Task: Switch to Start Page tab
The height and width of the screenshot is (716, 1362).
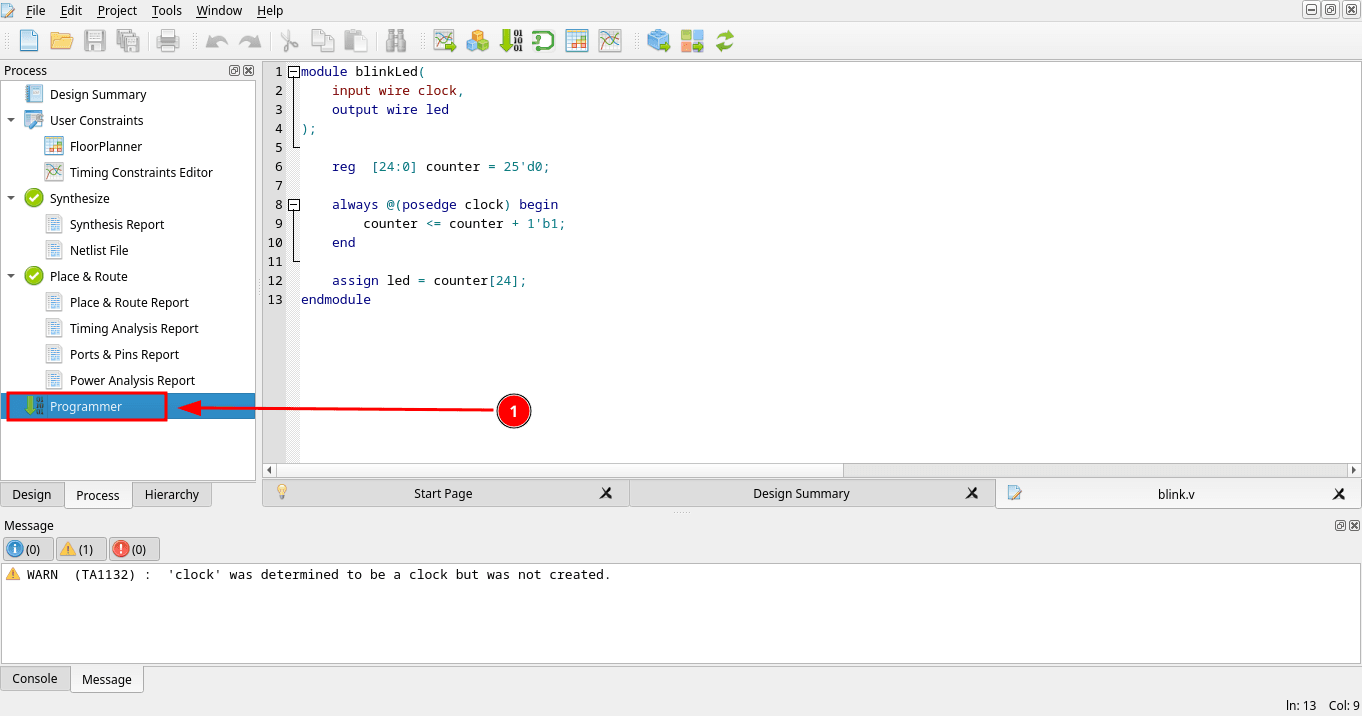Action: click(446, 493)
